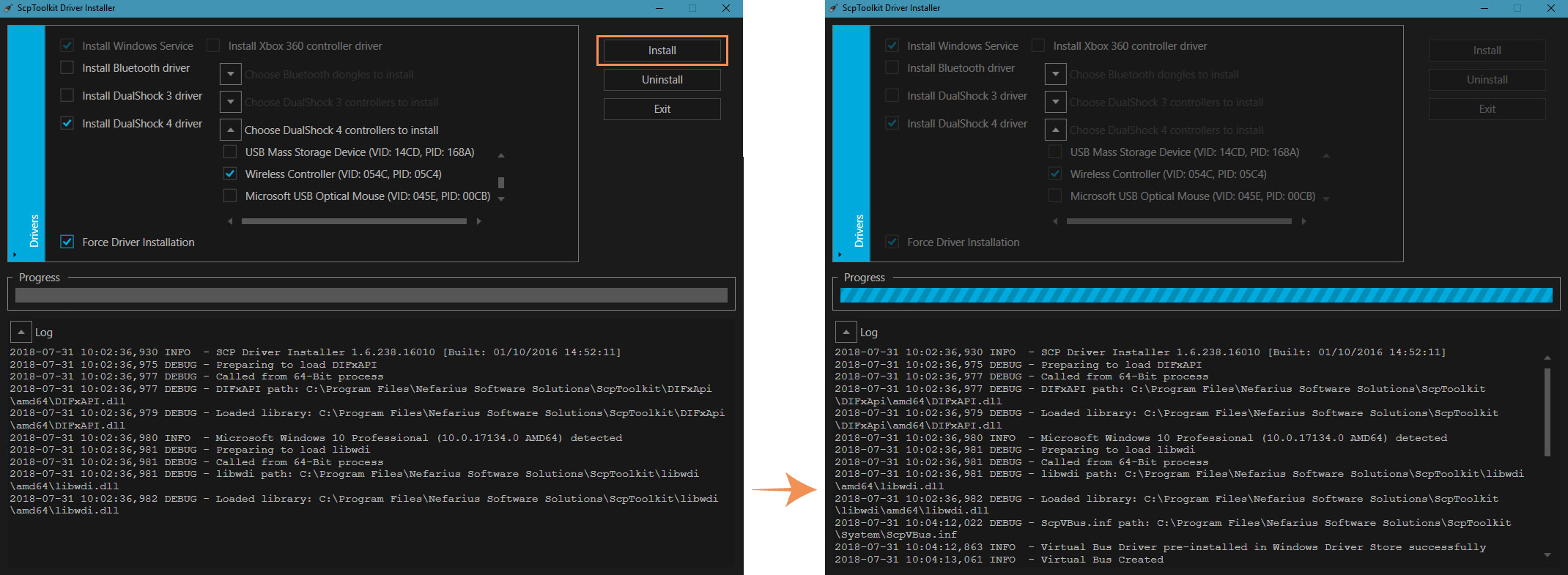The width and height of the screenshot is (1568, 575).
Task: Check Install DualShock 3 driver in the active window
Action: (67, 96)
